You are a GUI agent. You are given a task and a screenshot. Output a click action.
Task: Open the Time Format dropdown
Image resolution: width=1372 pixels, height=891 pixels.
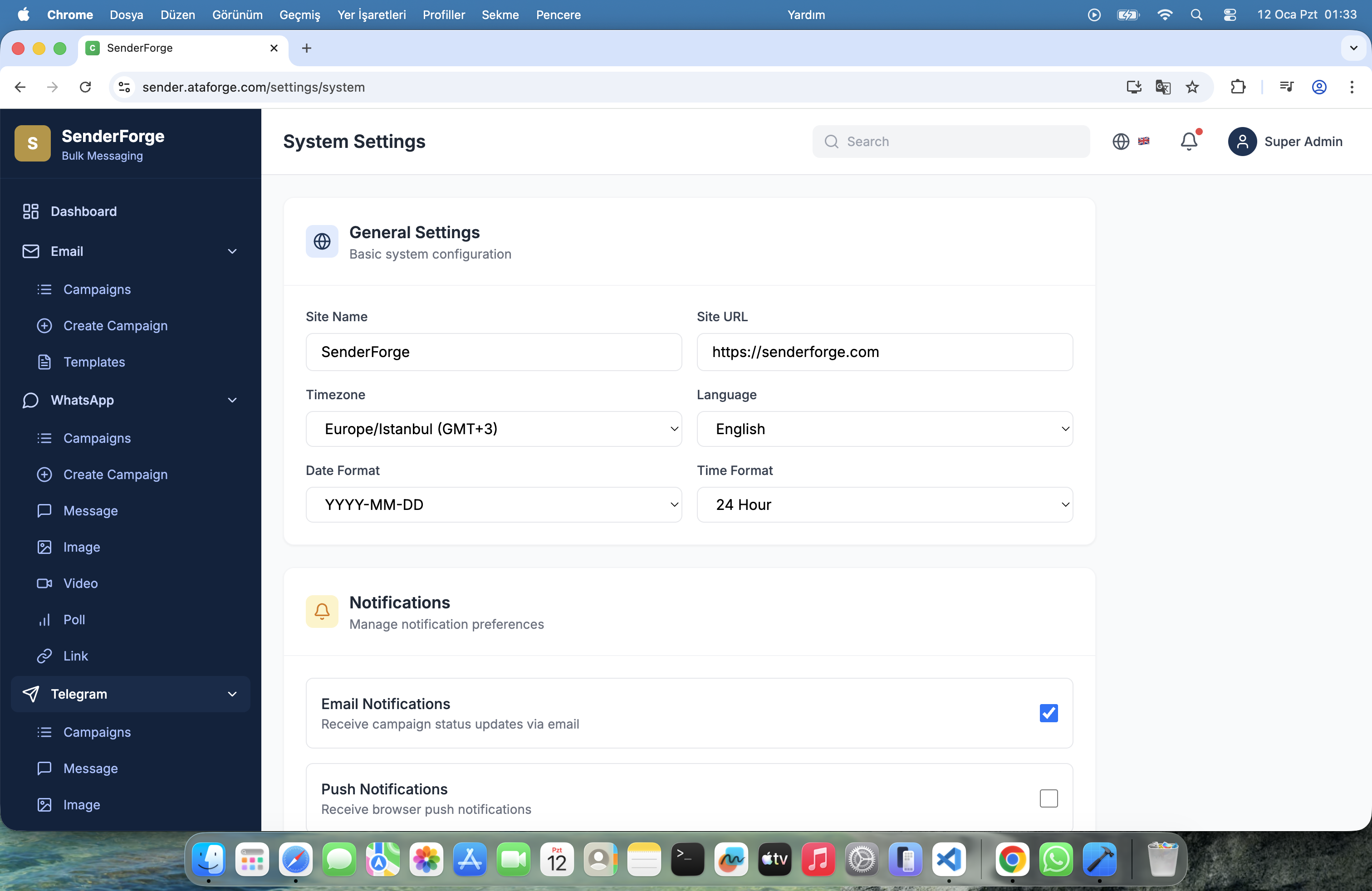pos(884,504)
